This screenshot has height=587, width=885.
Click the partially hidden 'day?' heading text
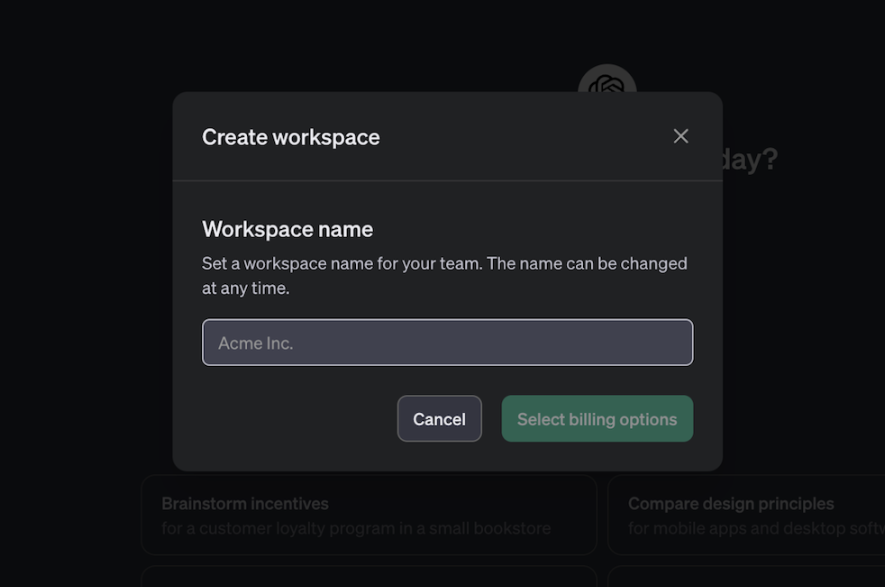coord(750,159)
